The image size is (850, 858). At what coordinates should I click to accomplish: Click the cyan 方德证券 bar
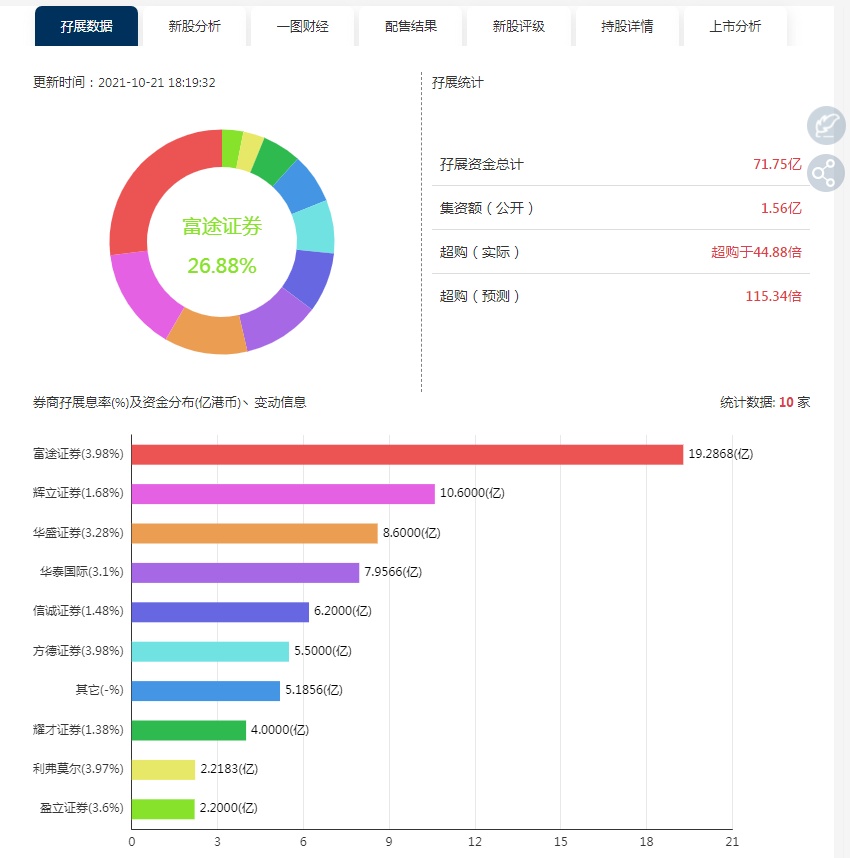tap(210, 651)
